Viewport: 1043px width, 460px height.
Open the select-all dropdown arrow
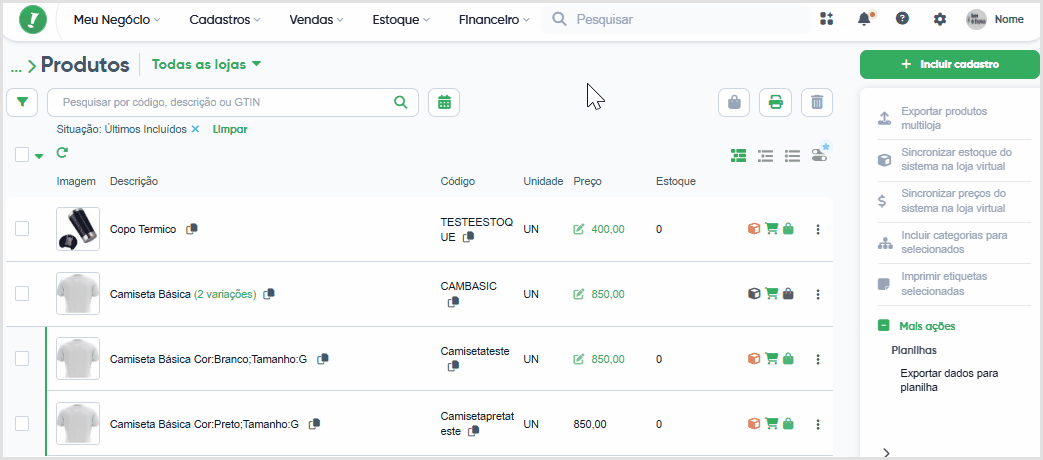coord(39,156)
